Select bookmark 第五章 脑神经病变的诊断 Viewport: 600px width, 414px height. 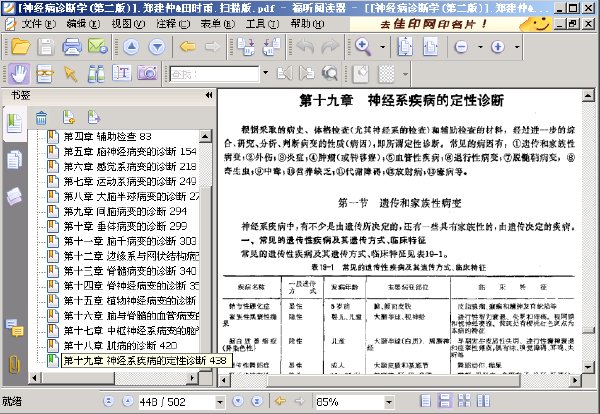pyautogui.click(x=130, y=152)
